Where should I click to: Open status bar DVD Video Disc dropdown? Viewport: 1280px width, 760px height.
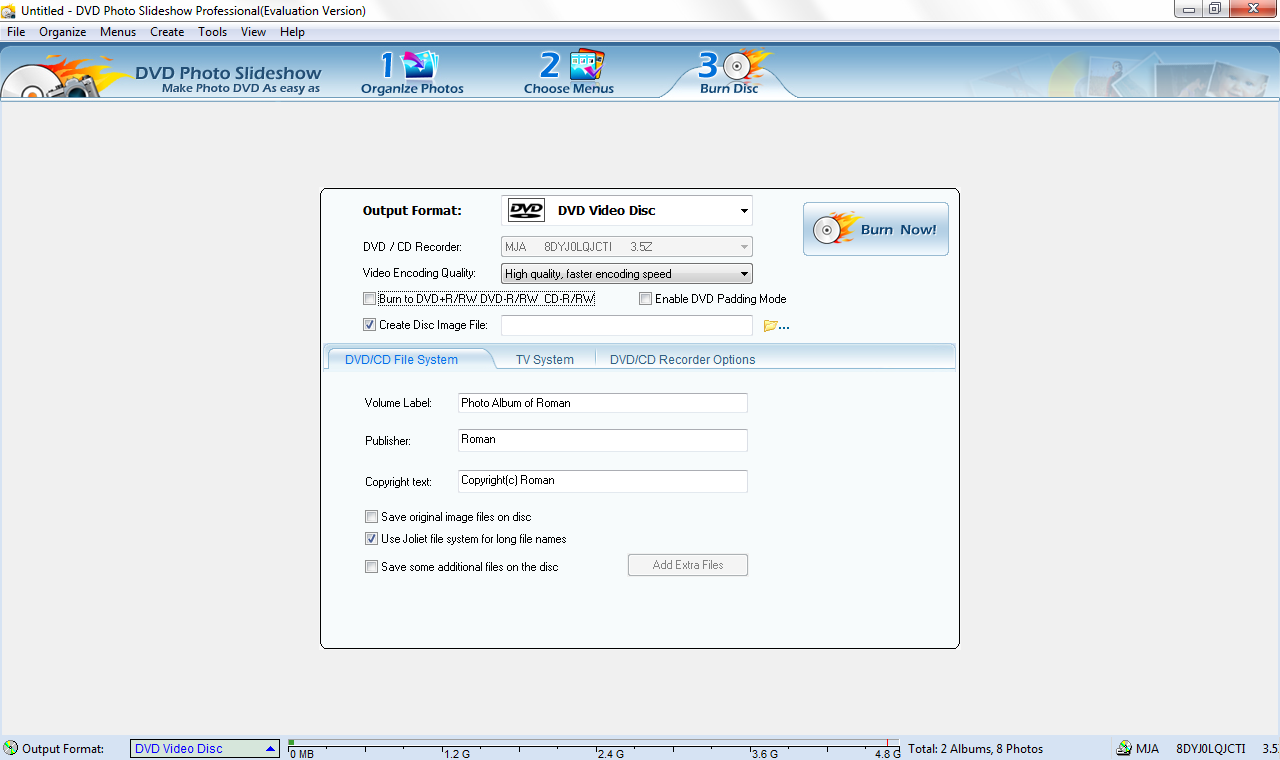[205, 748]
